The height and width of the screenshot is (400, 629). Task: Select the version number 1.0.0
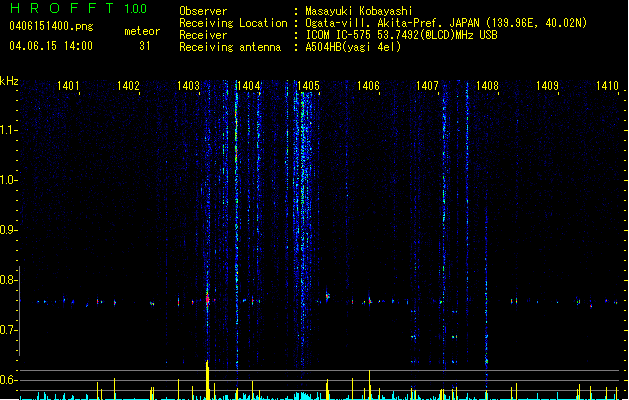136,9
